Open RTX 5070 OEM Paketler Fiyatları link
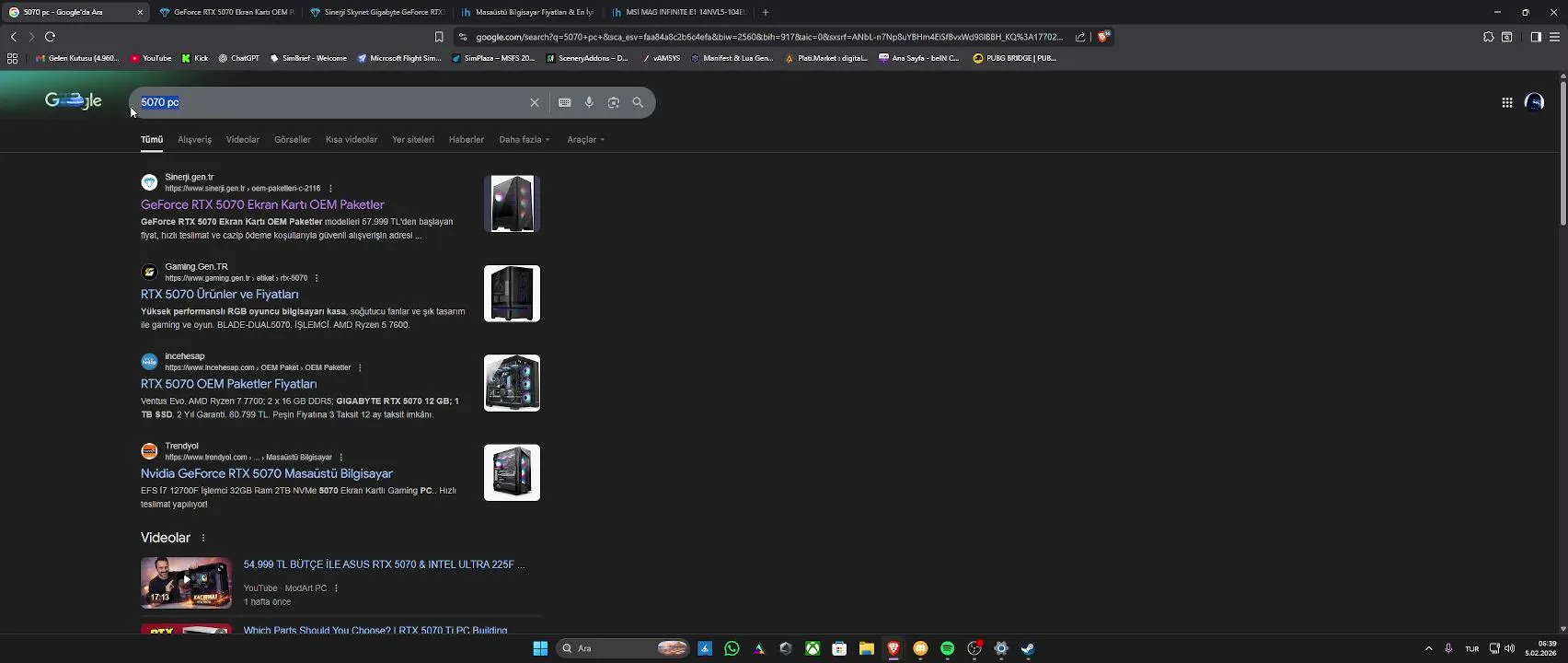The image size is (1568, 663). click(x=229, y=384)
